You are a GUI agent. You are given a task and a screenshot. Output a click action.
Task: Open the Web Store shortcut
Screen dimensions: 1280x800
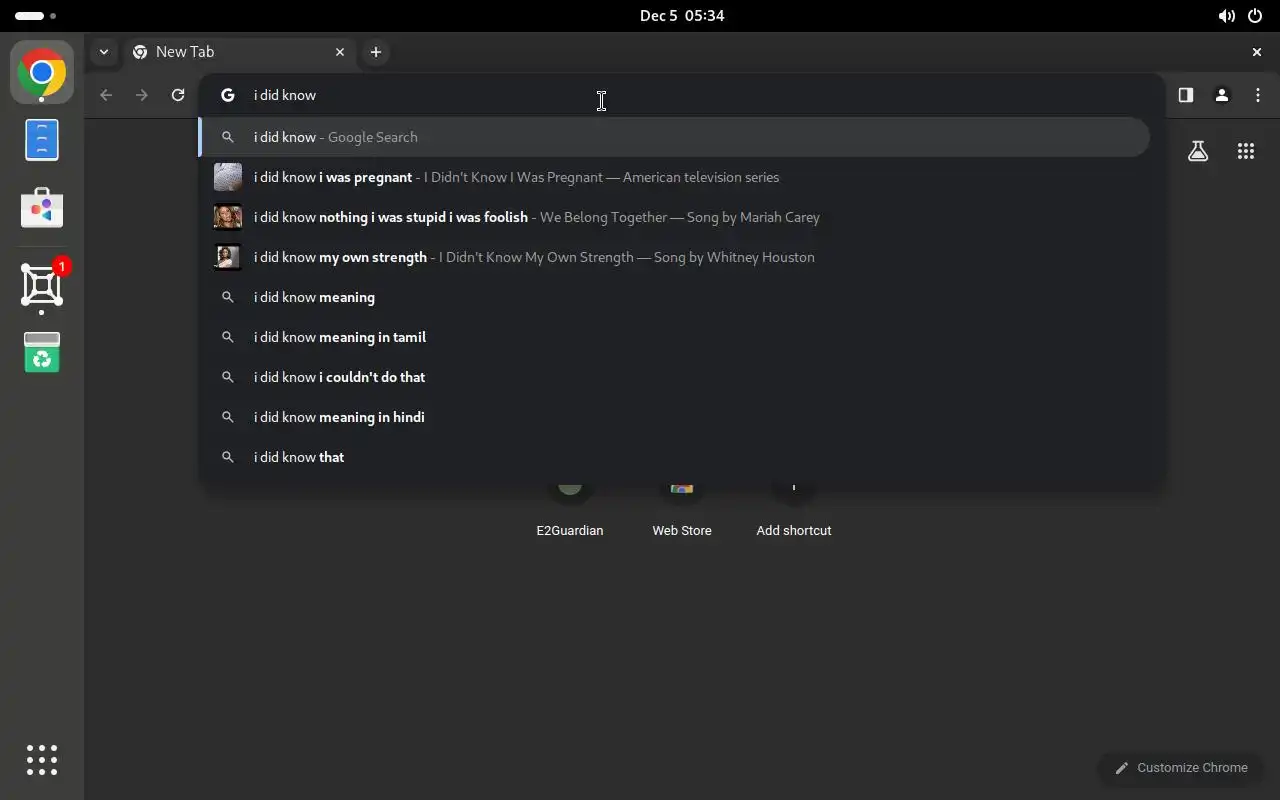click(682, 512)
